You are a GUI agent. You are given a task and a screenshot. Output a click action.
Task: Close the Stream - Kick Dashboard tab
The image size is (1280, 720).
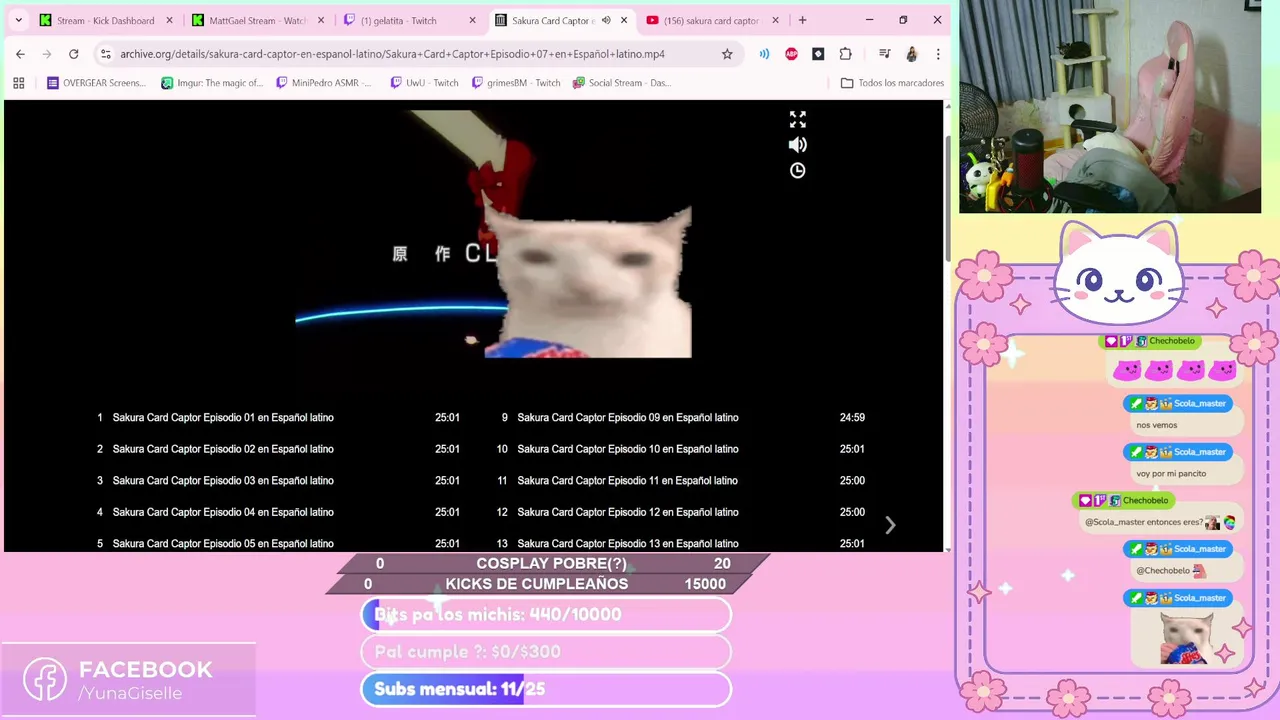click(169, 20)
